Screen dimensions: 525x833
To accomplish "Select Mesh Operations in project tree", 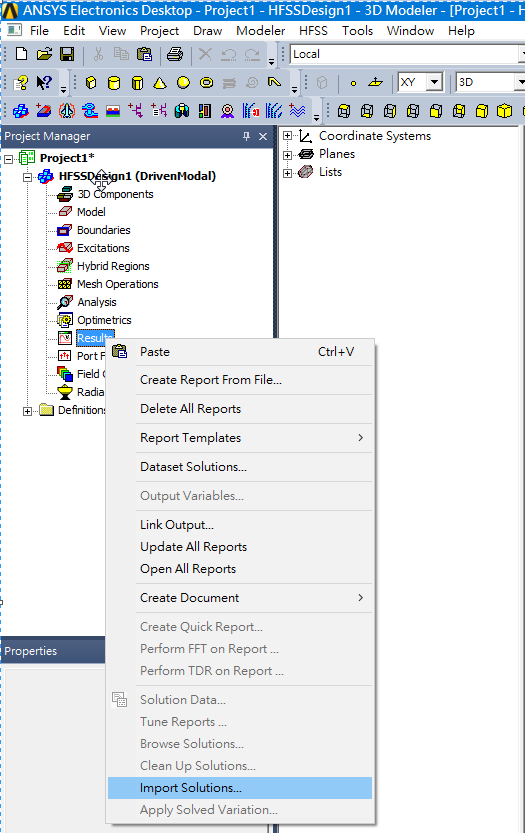I will coord(117,284).
